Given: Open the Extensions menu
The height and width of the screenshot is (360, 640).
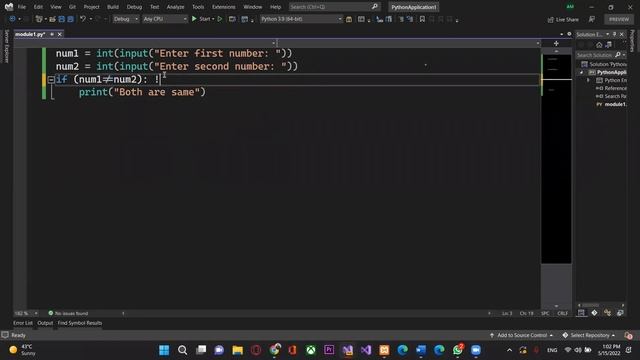Looking at the screenshot, I should tap(223, 7).
